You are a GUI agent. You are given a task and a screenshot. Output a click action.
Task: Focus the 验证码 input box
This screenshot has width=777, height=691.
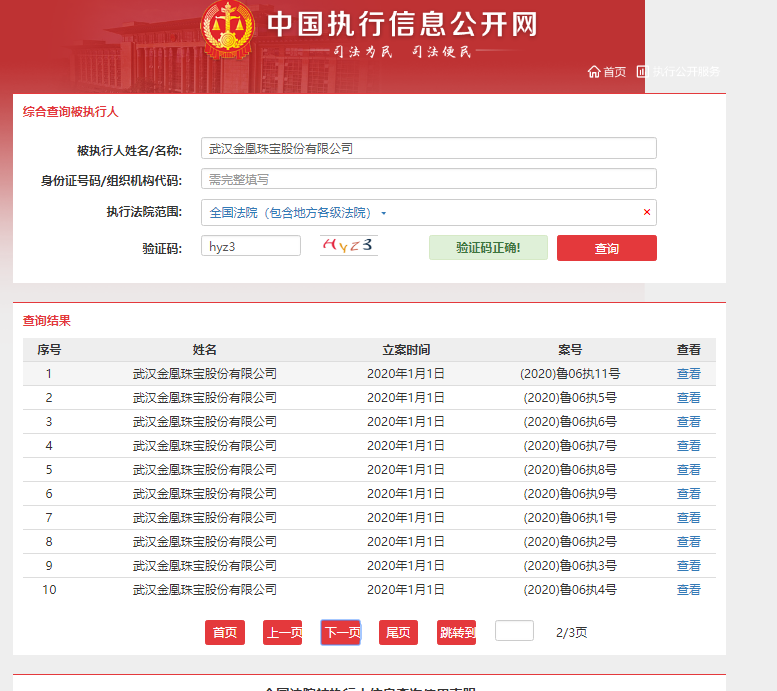click(x=251, y=246)
